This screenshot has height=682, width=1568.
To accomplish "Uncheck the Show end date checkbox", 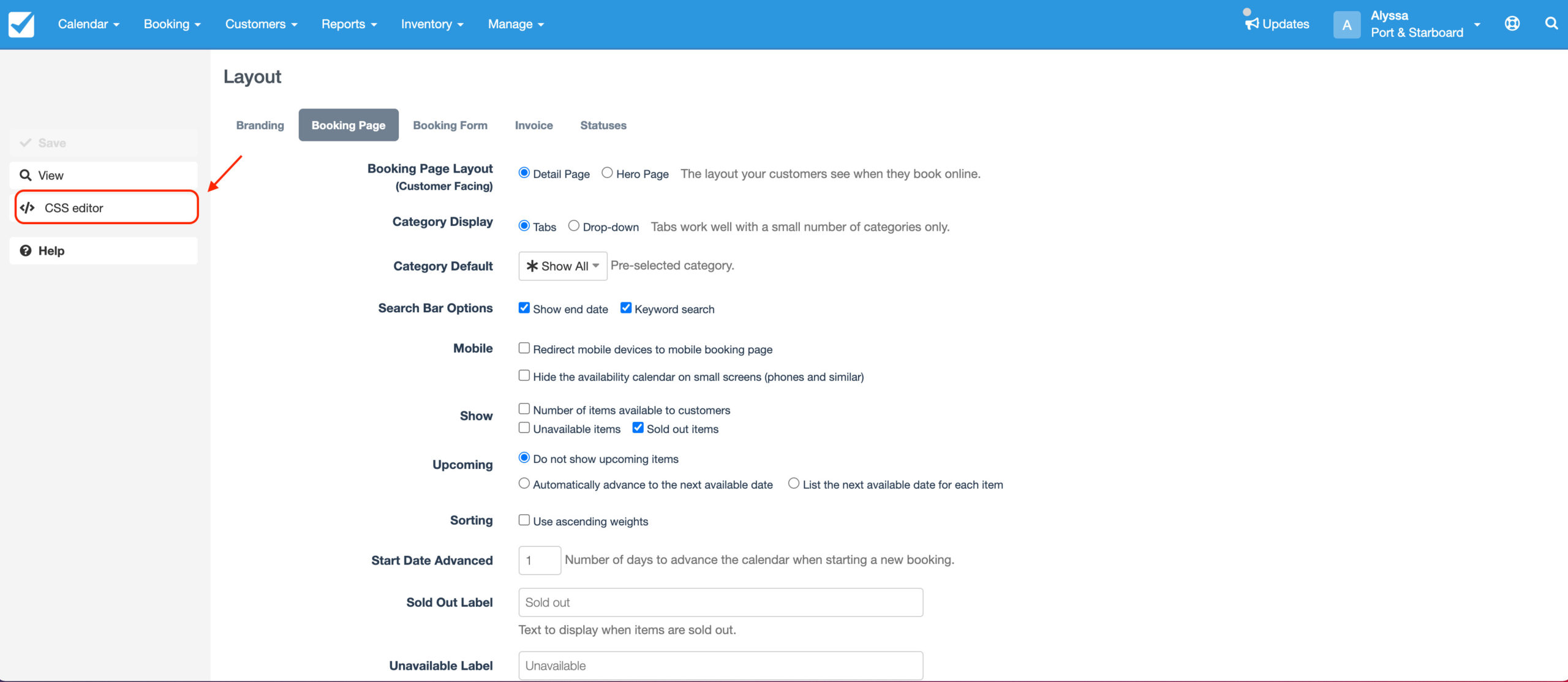I will (524, 308).
